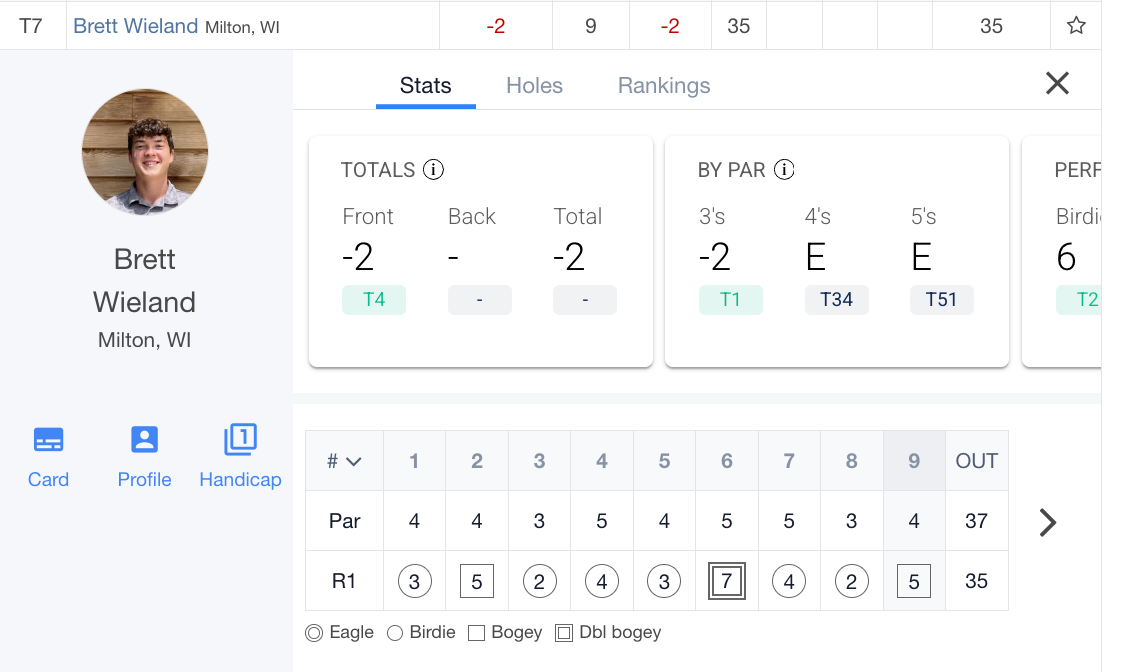This screenshot has width=1124, height=672.
Task: Select hole 7 column header
Action: (789, 461)
